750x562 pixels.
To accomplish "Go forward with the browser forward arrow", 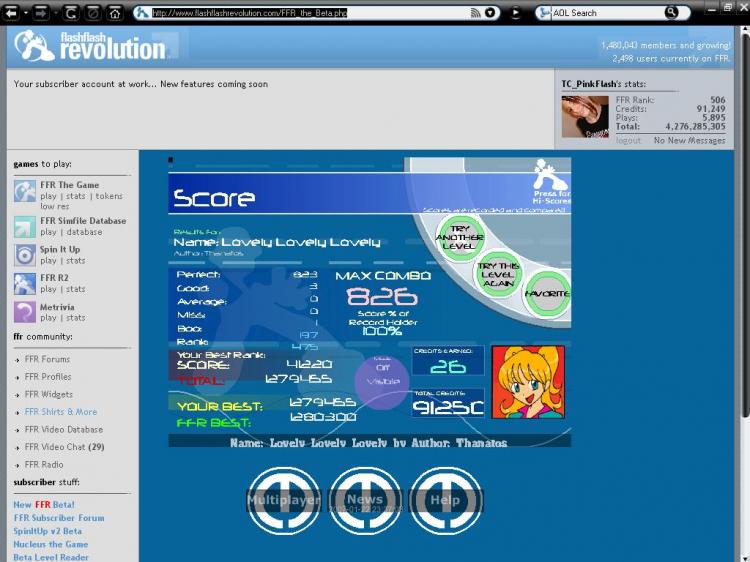I will pos(41,12).
